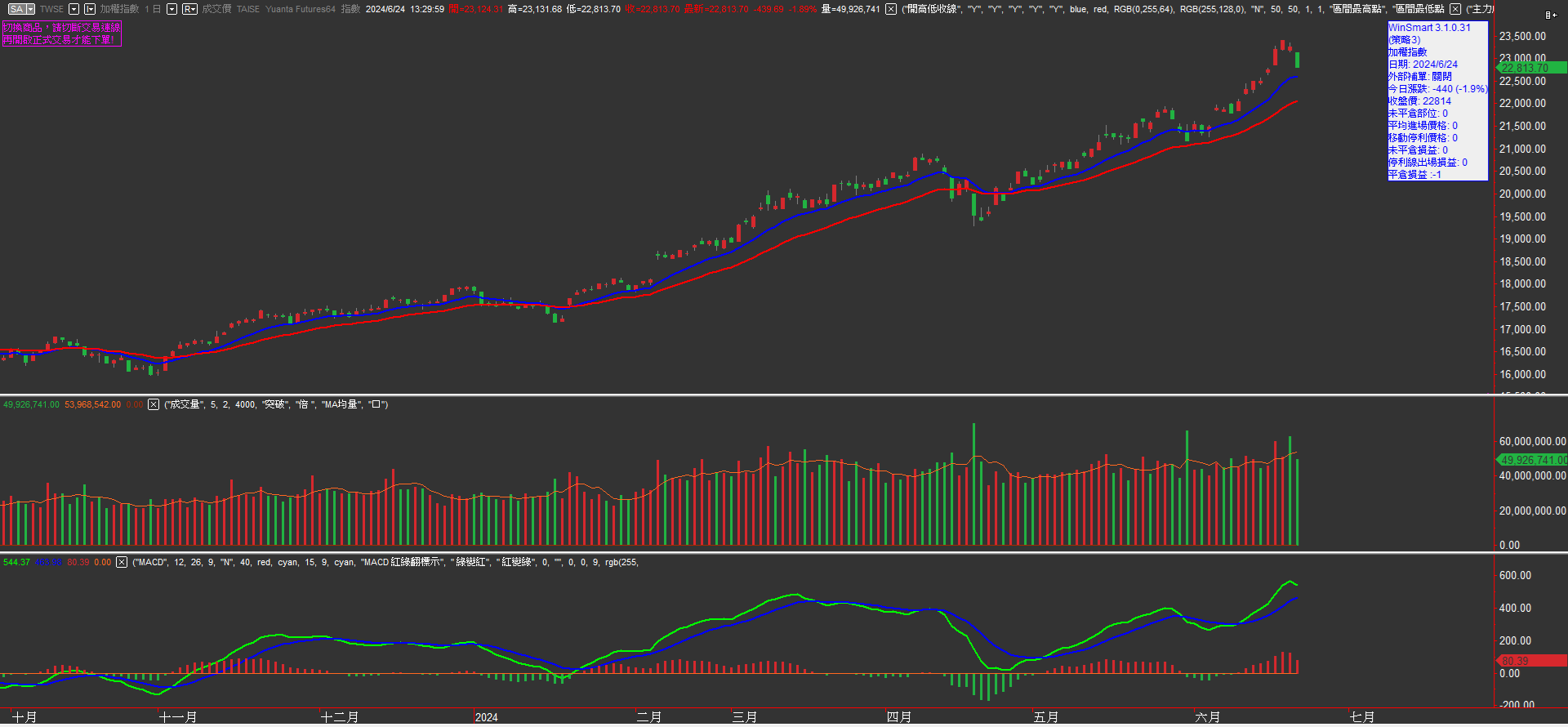
Task: Click the 平倉損益: -1 line
Action: coord(1415,175)
